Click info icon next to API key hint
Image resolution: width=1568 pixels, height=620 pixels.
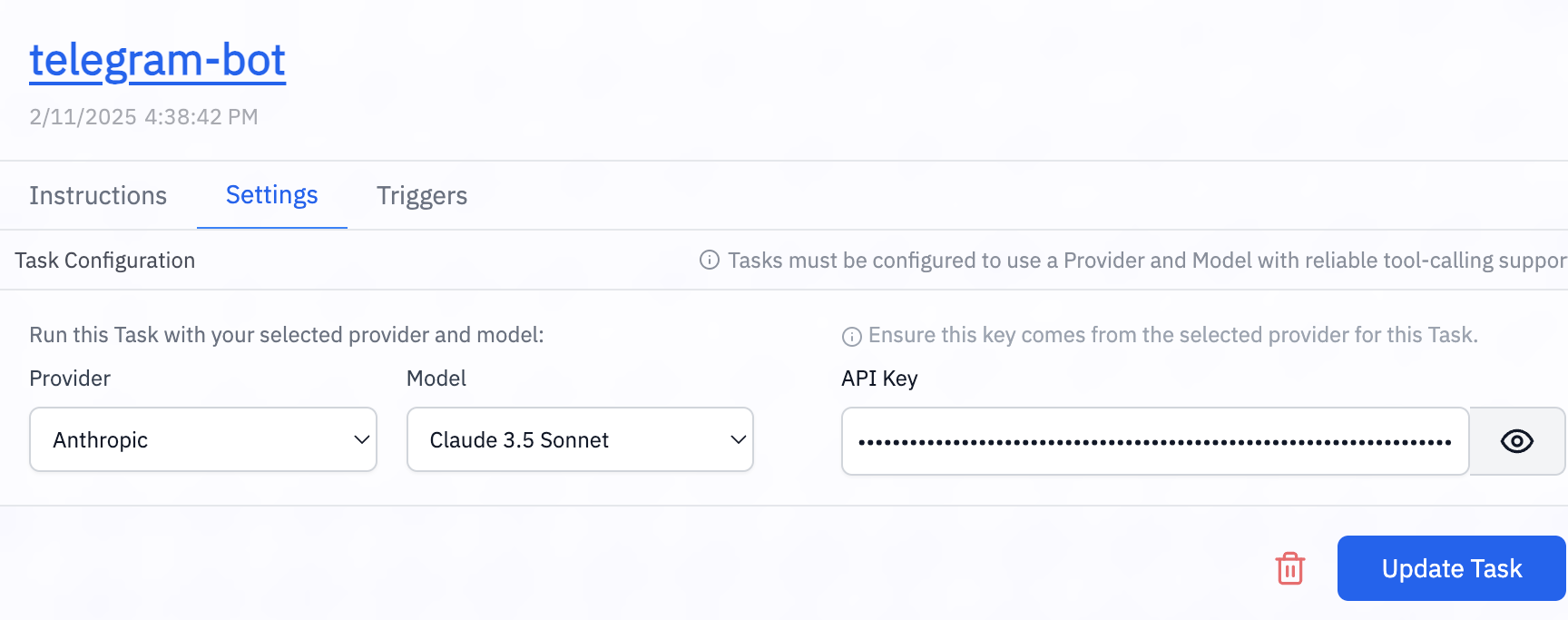click(x=851, y=337)
